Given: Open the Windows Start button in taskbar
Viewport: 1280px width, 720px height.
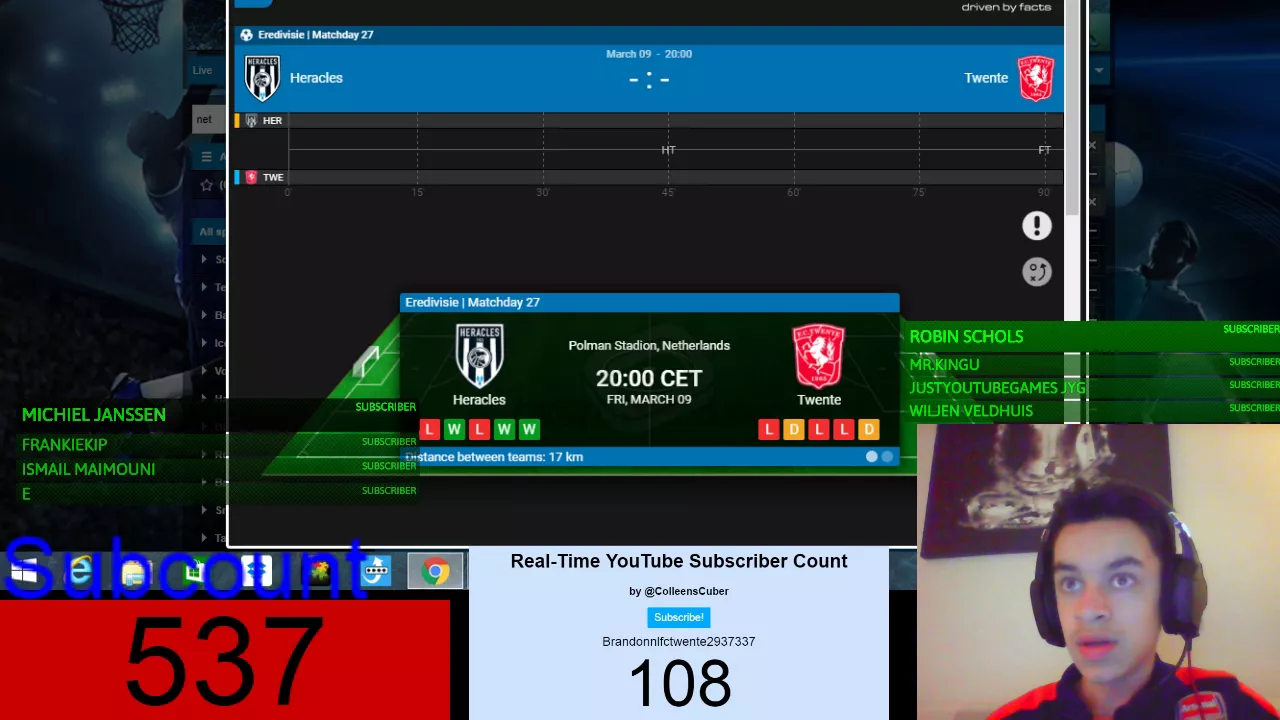Looking at the screenshot, I should click(x=24, y=572).
